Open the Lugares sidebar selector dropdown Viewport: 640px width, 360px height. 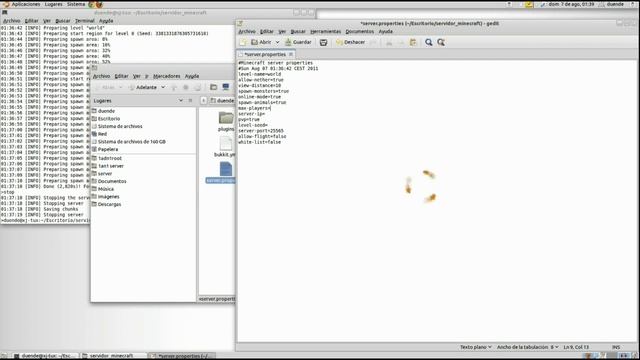coord(181,100)
